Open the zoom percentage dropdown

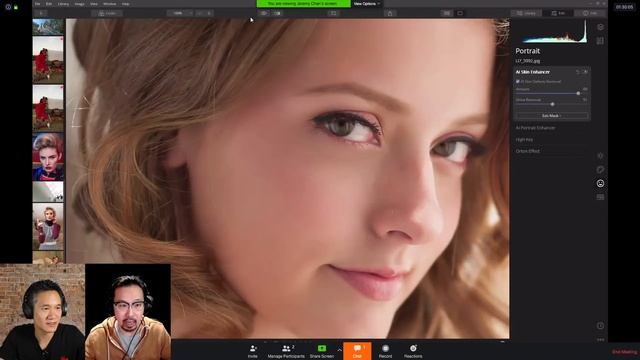pos(180,13)
